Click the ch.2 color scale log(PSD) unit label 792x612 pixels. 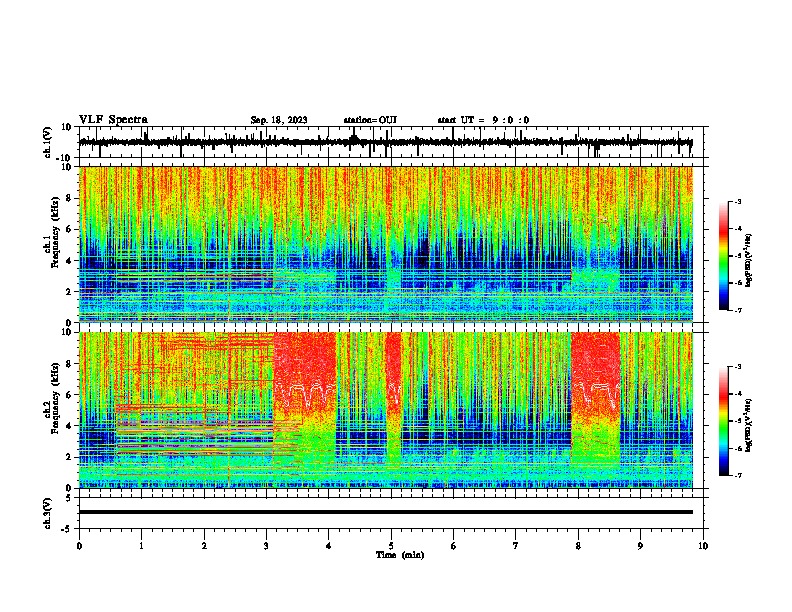[x=749, y=425]
